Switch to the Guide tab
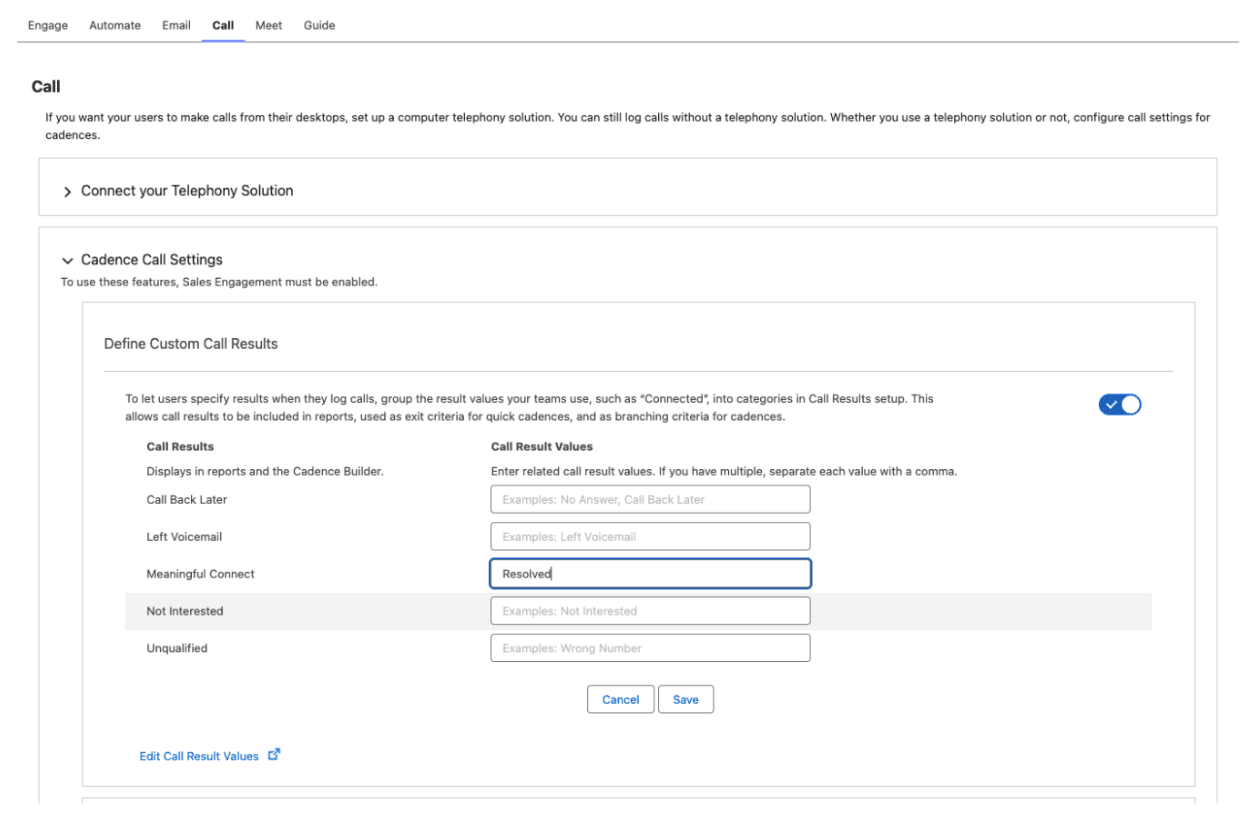Screen dimensions: 1251x820 (319, 25)
